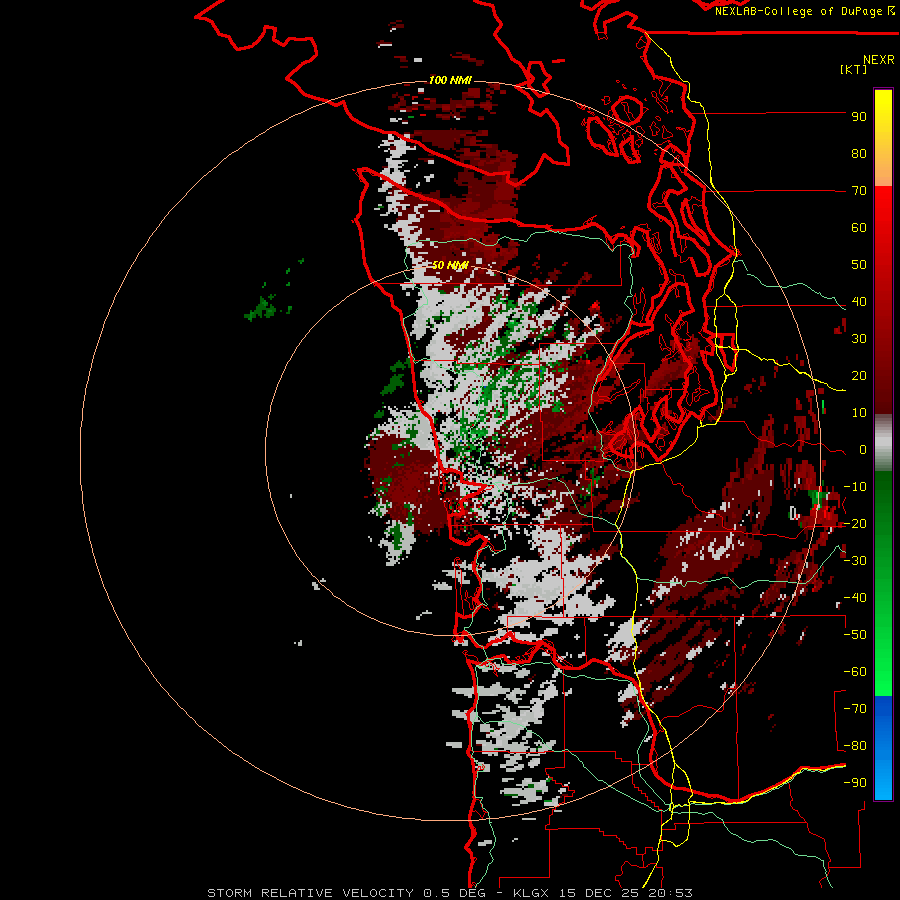Screen dimensions: 900x900
Task: Click the -90 value on velocity scale
Action: click(855, 783)
